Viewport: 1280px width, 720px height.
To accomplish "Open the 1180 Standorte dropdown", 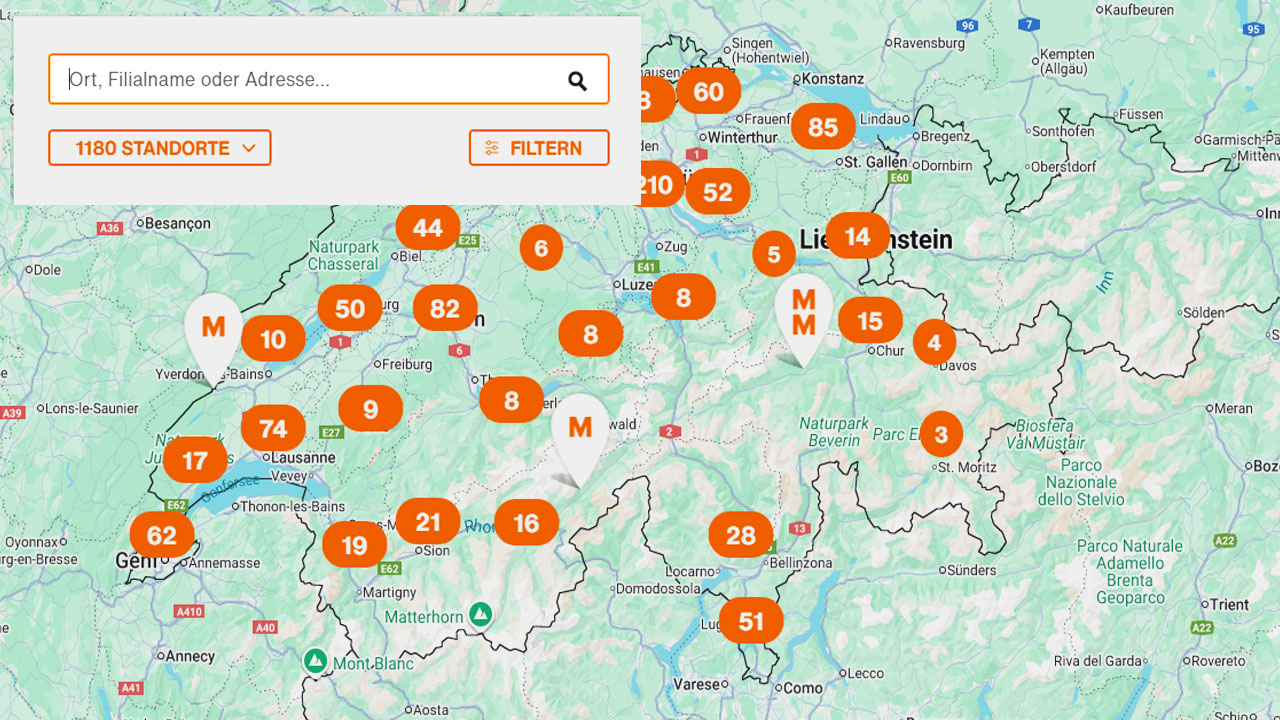I will [160, 148].
